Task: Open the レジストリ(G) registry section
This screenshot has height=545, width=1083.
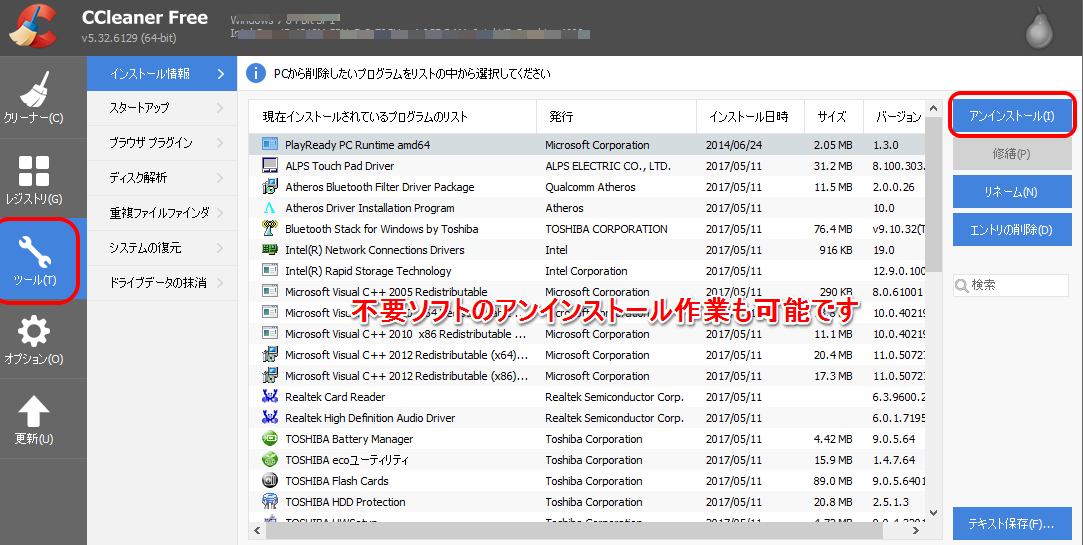Action: 33,179
